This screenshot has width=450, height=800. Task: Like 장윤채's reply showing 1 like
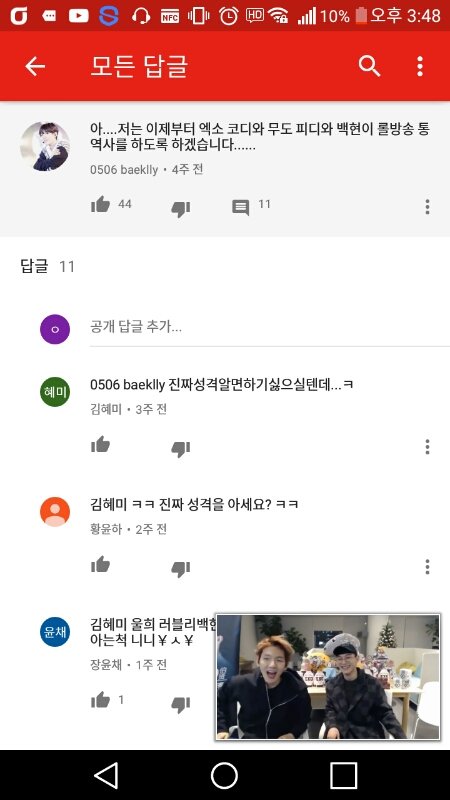pyautogui.click(x=101, y=700)
